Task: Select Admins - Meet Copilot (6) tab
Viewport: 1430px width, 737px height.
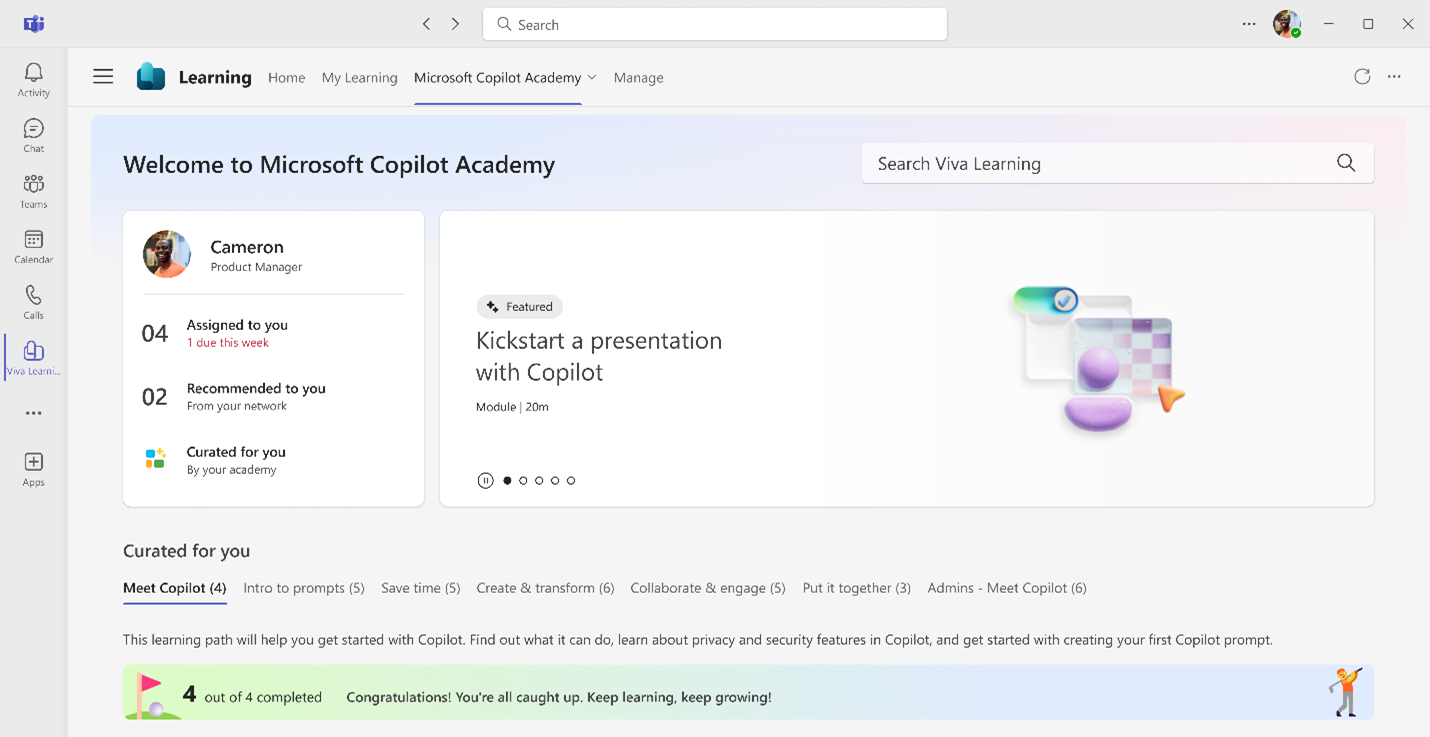Action: [1007, 588]
